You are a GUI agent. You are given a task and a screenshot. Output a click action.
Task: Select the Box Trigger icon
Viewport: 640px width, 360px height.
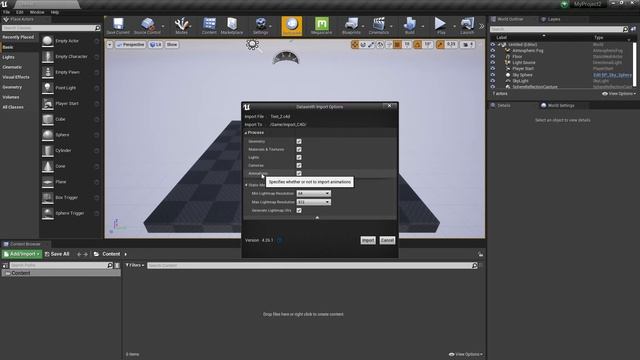pos(47,198)
